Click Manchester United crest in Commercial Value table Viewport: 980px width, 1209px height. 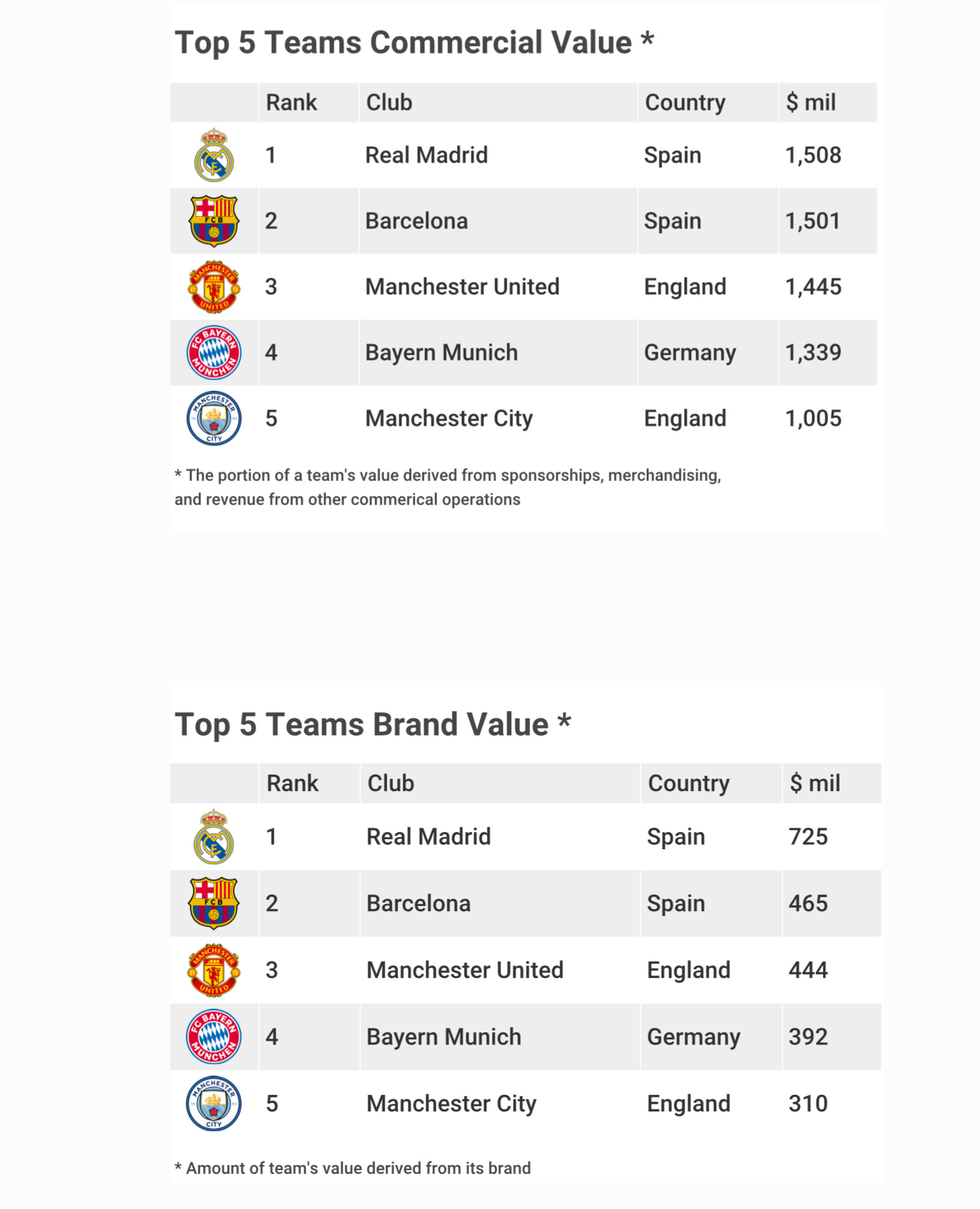[x=214, y=287]
